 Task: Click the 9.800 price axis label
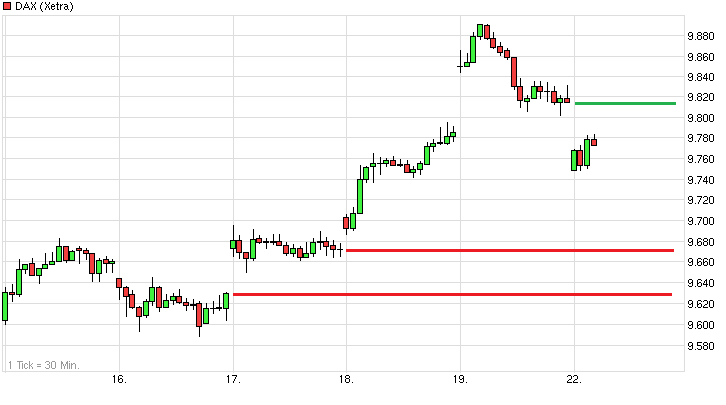(699, 118)
